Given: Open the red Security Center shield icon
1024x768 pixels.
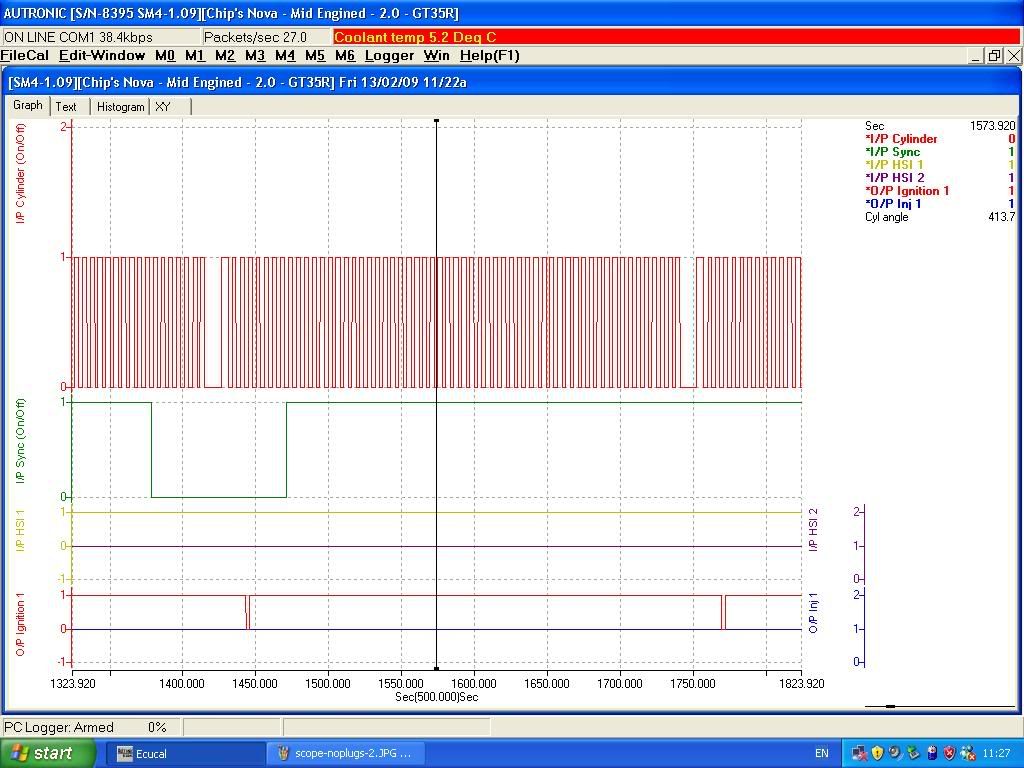Looking at the screenshot, I should [950, 754].
